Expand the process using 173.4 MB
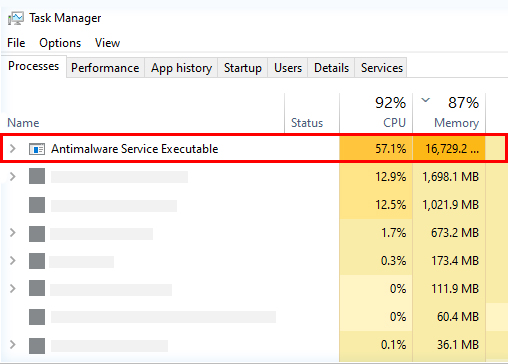The height and width of the screenshot is (364, 508). point(12,260)
